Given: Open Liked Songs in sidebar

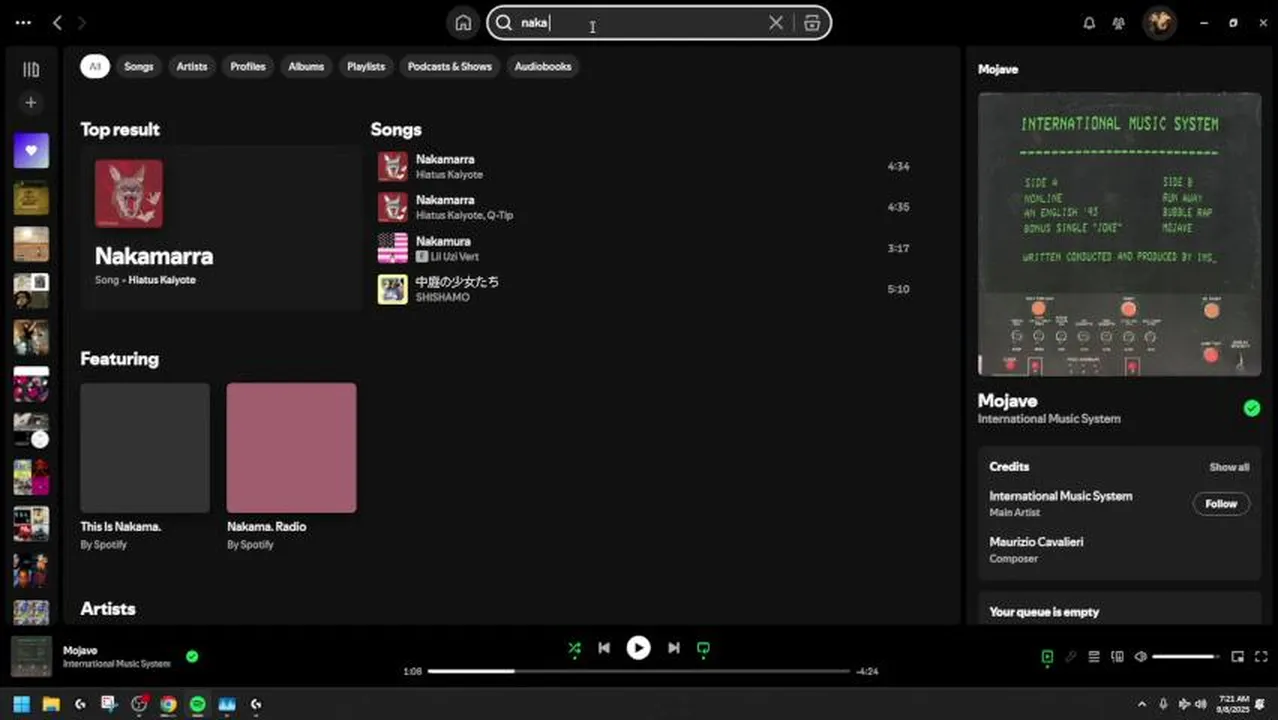Looking at the screenshot, I should (x=31, y=151).
